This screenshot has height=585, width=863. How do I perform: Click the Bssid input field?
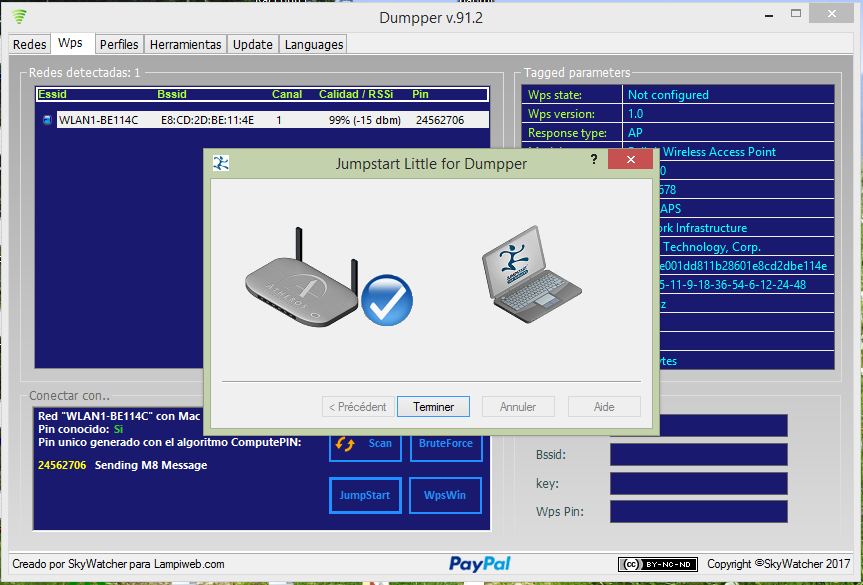tap(698, 455)
